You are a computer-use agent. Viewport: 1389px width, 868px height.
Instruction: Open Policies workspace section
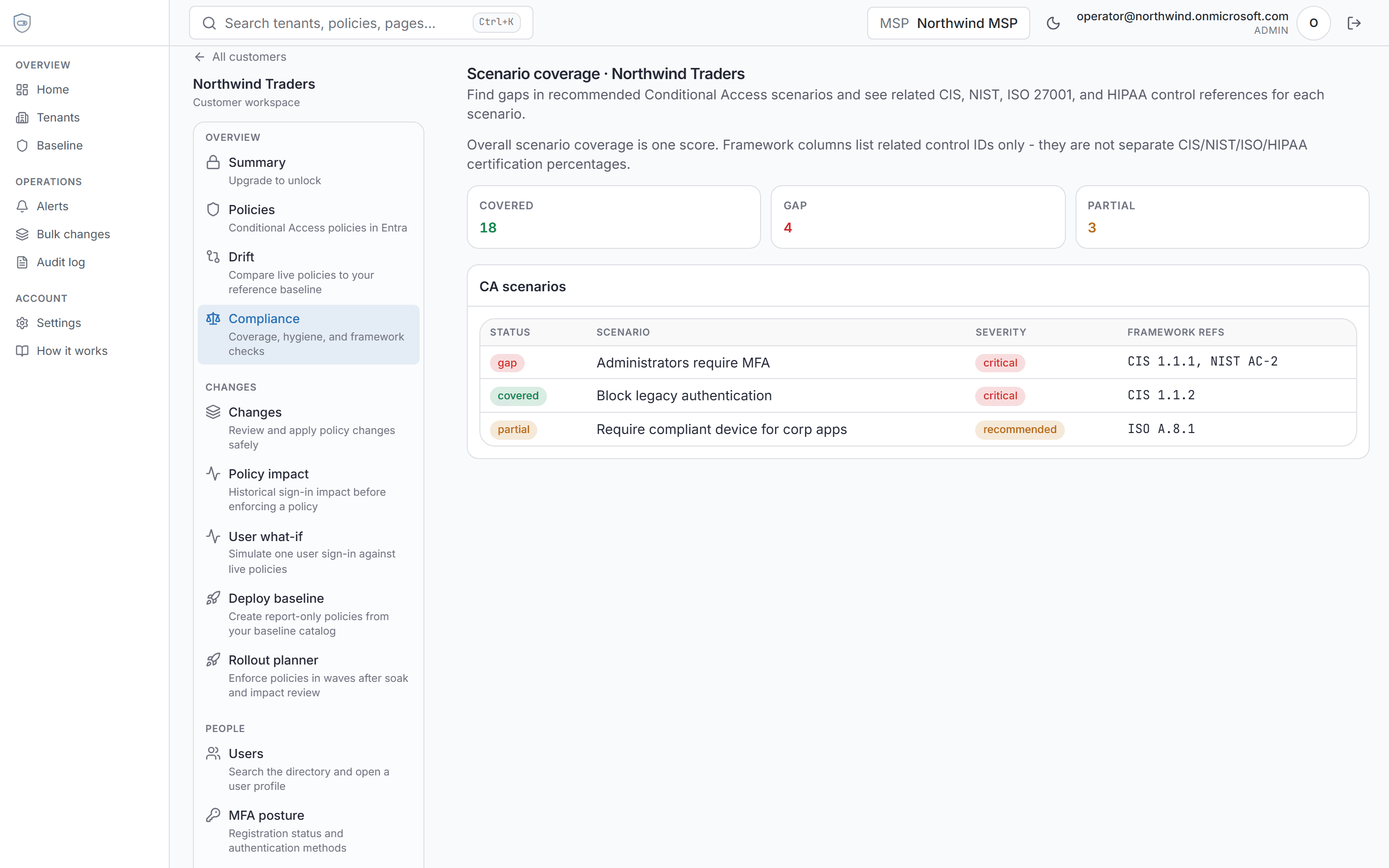tap(308, 218)
